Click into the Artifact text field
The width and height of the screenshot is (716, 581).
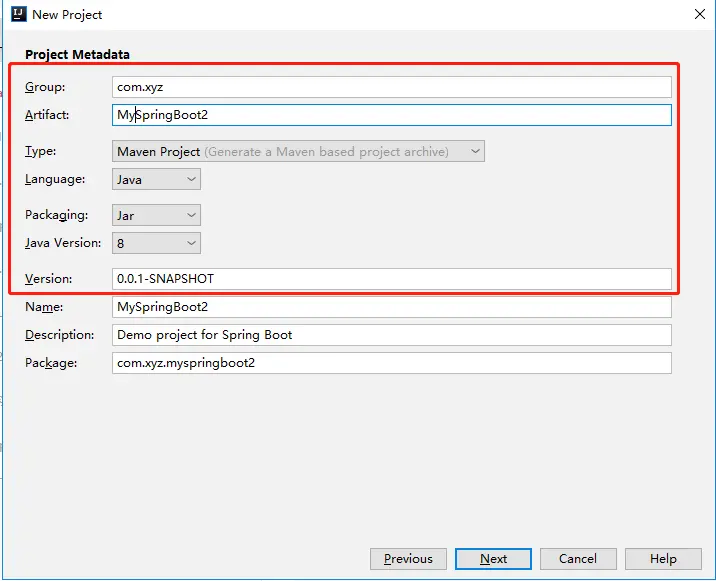point(391,115)
